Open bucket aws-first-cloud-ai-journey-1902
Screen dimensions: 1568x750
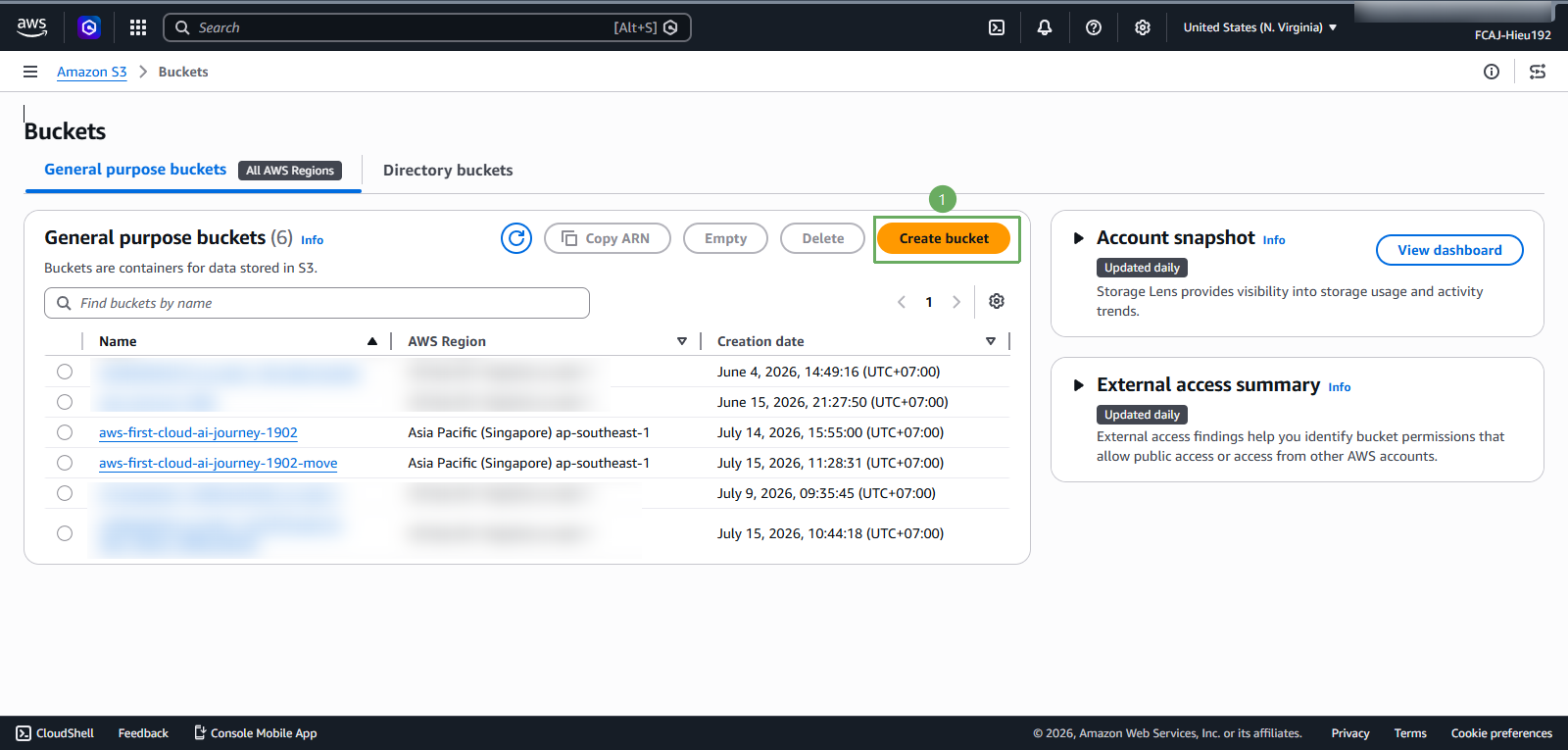[198, 432]
